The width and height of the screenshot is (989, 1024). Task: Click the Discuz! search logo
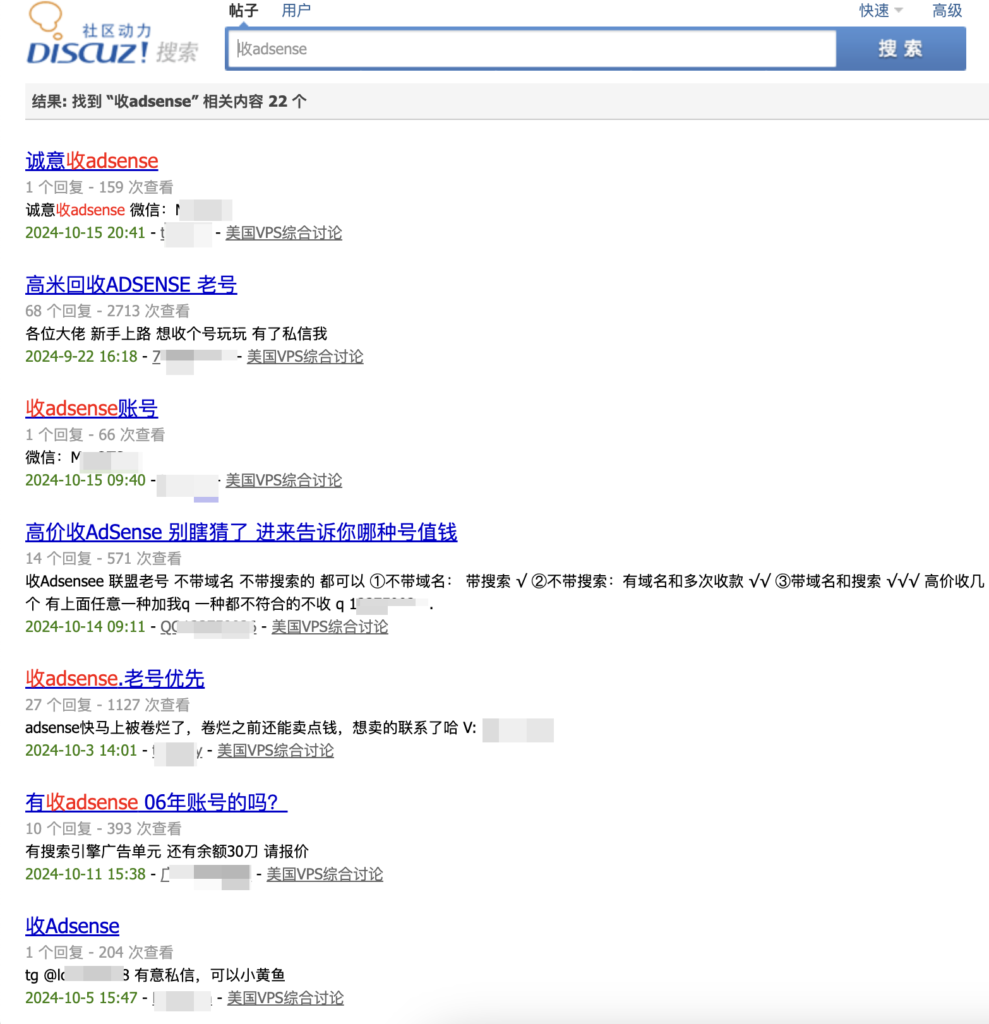(x=112, y=34)
